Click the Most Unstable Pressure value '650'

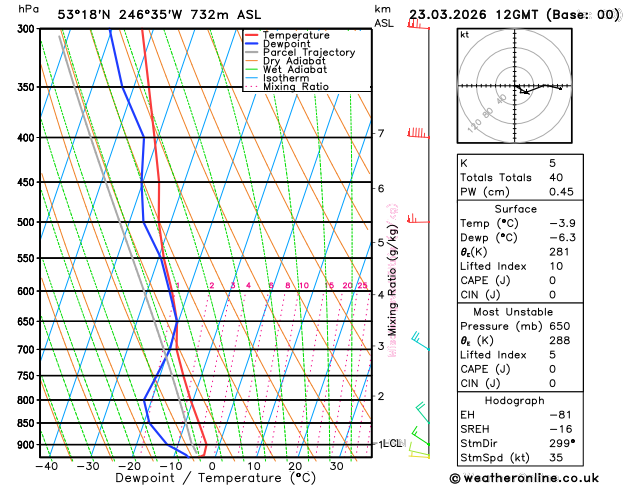[x=560, y=326]
